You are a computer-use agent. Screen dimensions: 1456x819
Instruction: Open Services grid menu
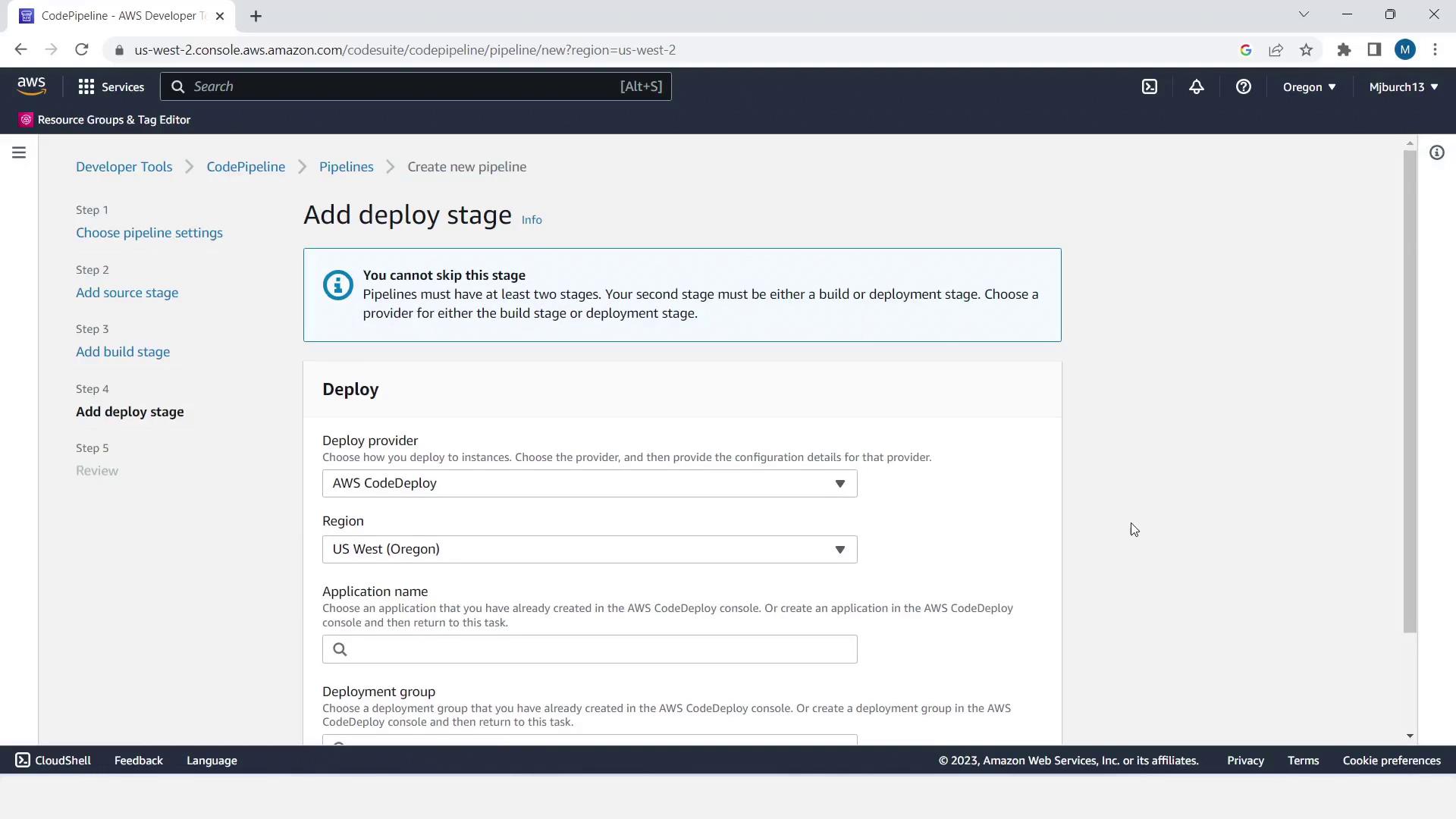(111, 86)
